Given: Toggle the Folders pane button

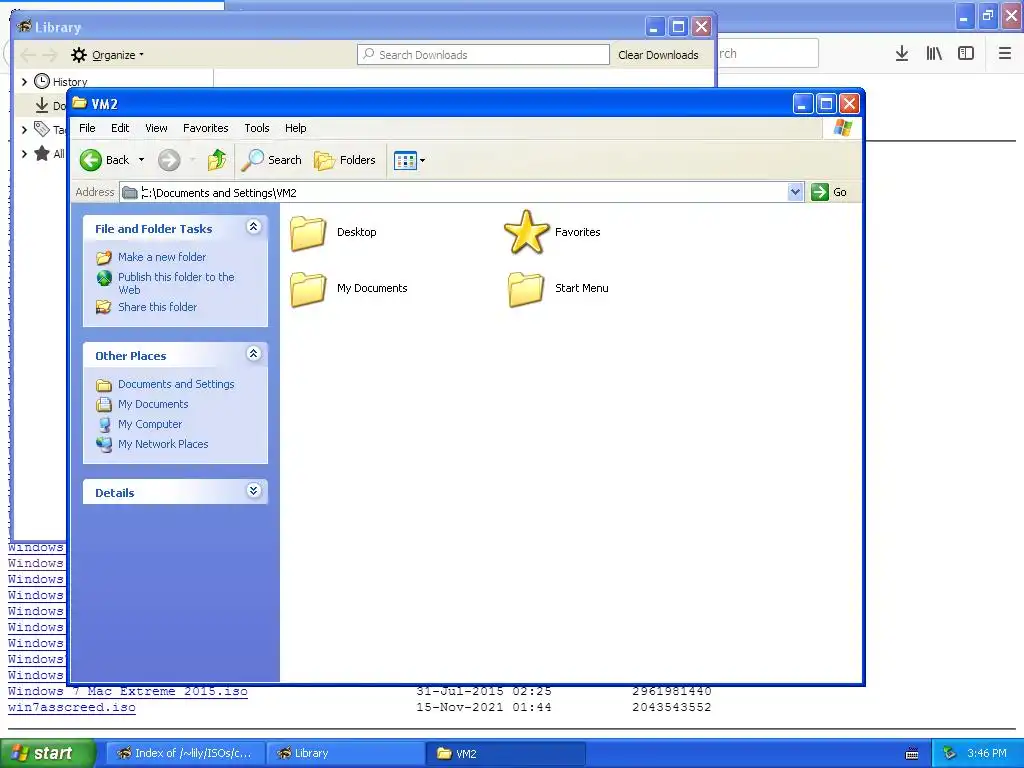Looking at the screenshot, I should (345, 160).
